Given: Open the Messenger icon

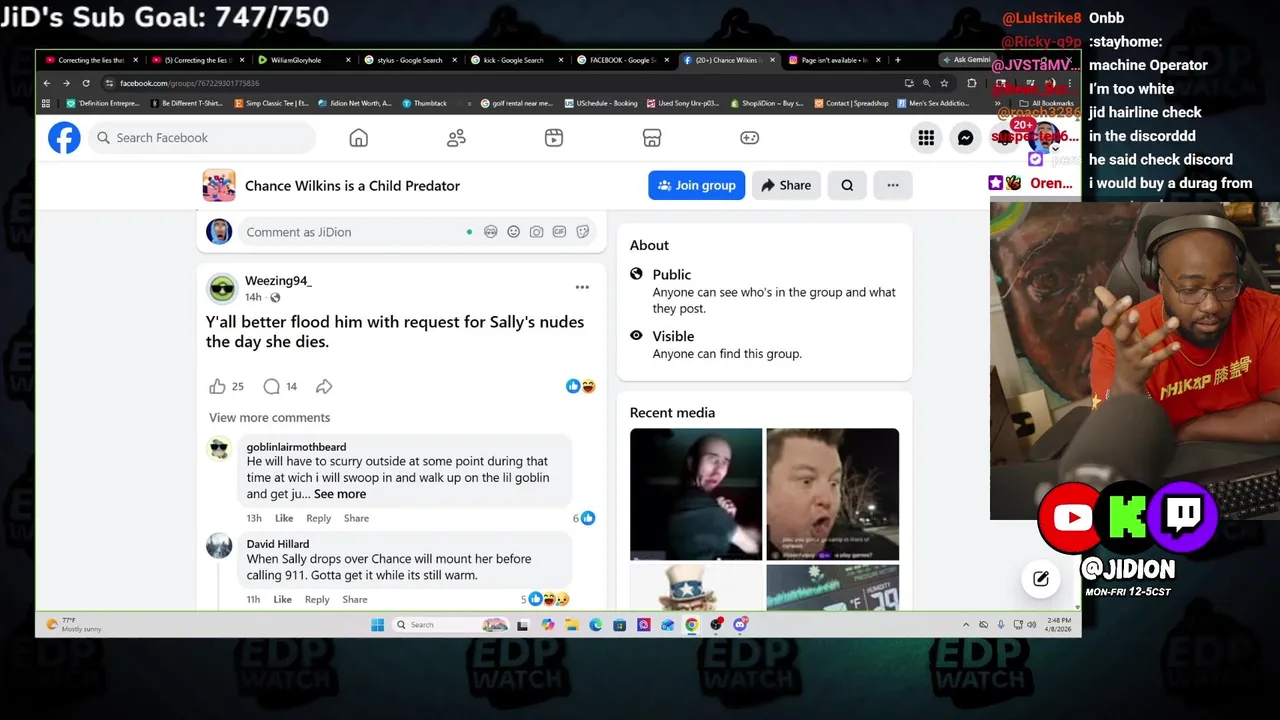Looking at the screenshot, I should pos(965,138).
